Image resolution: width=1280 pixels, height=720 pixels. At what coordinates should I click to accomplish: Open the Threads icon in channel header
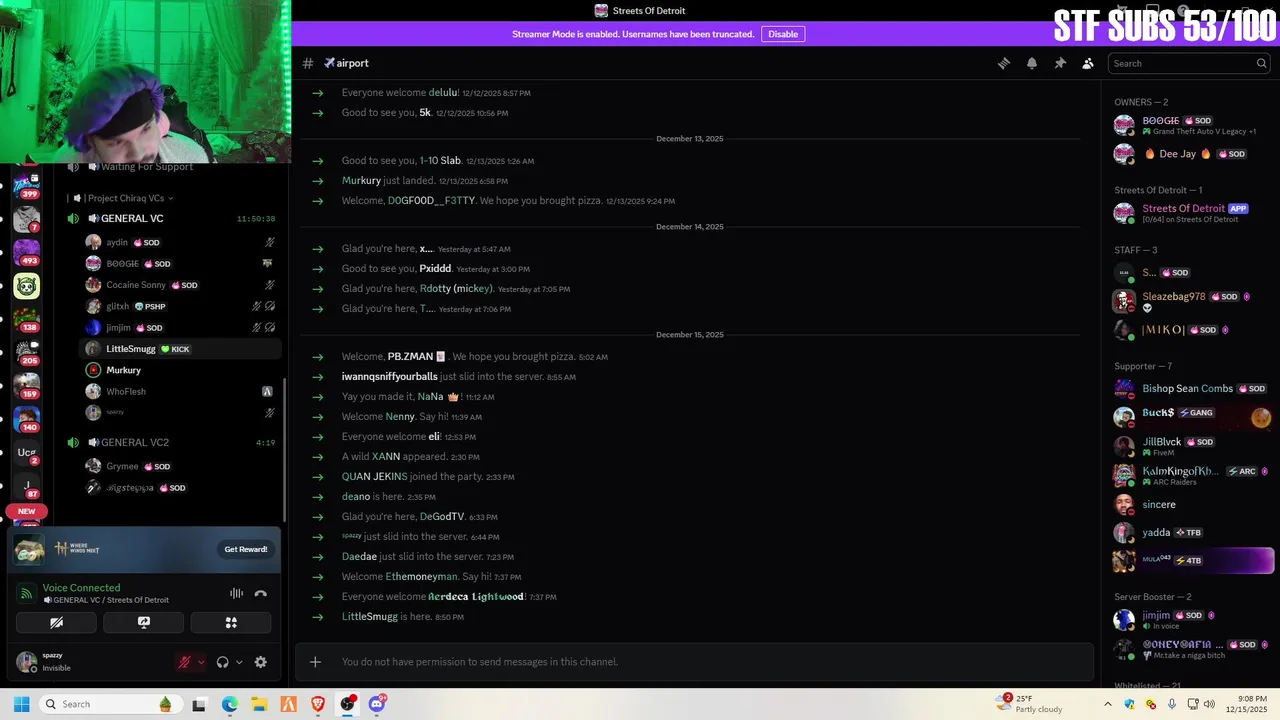click(1003, 63)
